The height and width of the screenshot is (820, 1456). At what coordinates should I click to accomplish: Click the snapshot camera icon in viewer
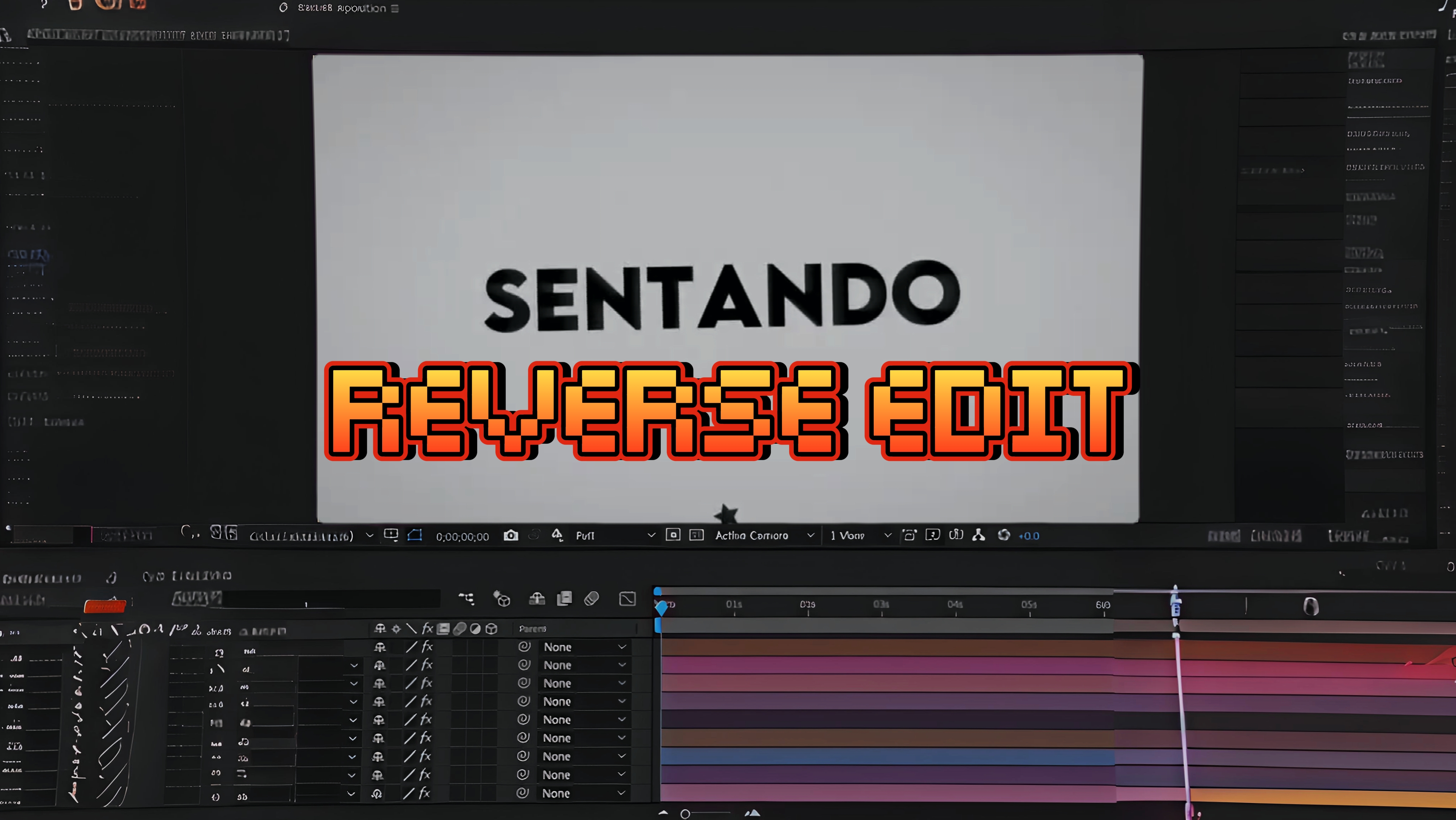click(510, 536)
